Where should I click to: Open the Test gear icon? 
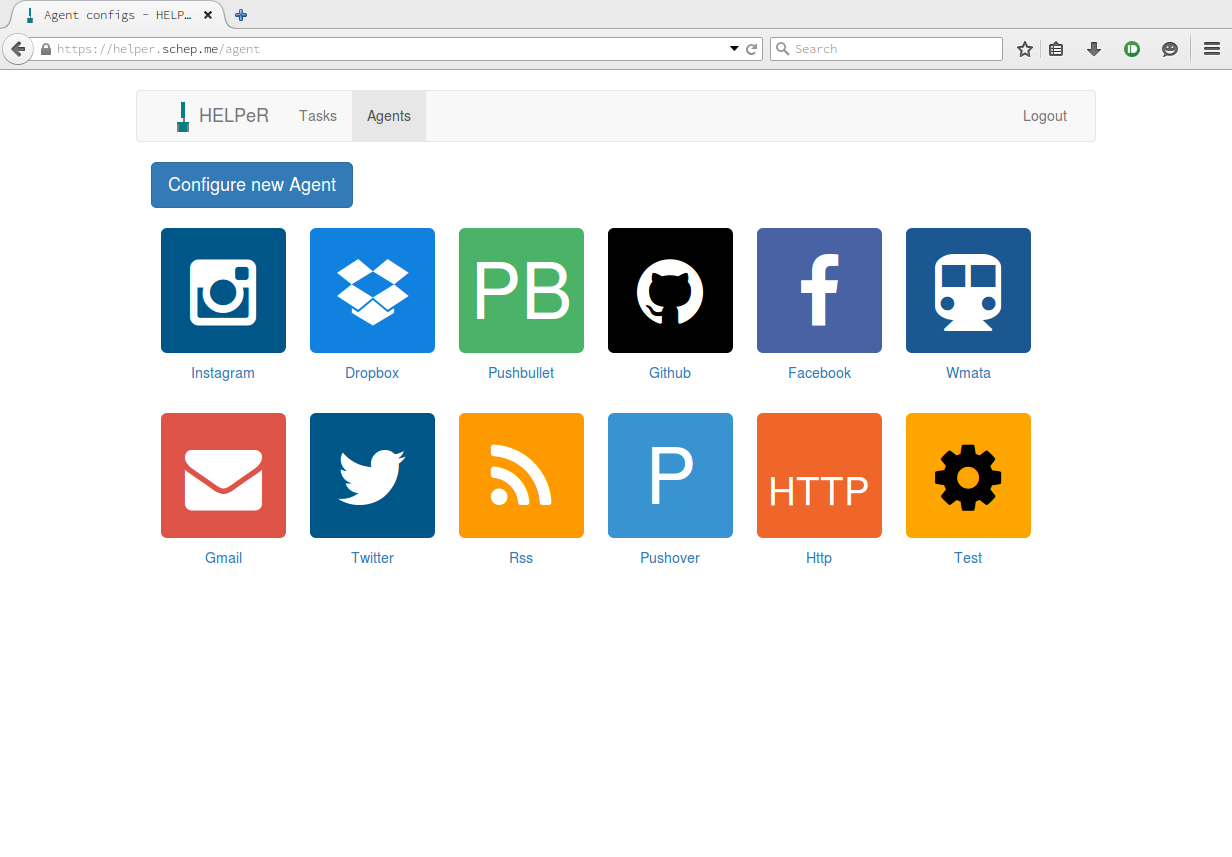(968, 476)
